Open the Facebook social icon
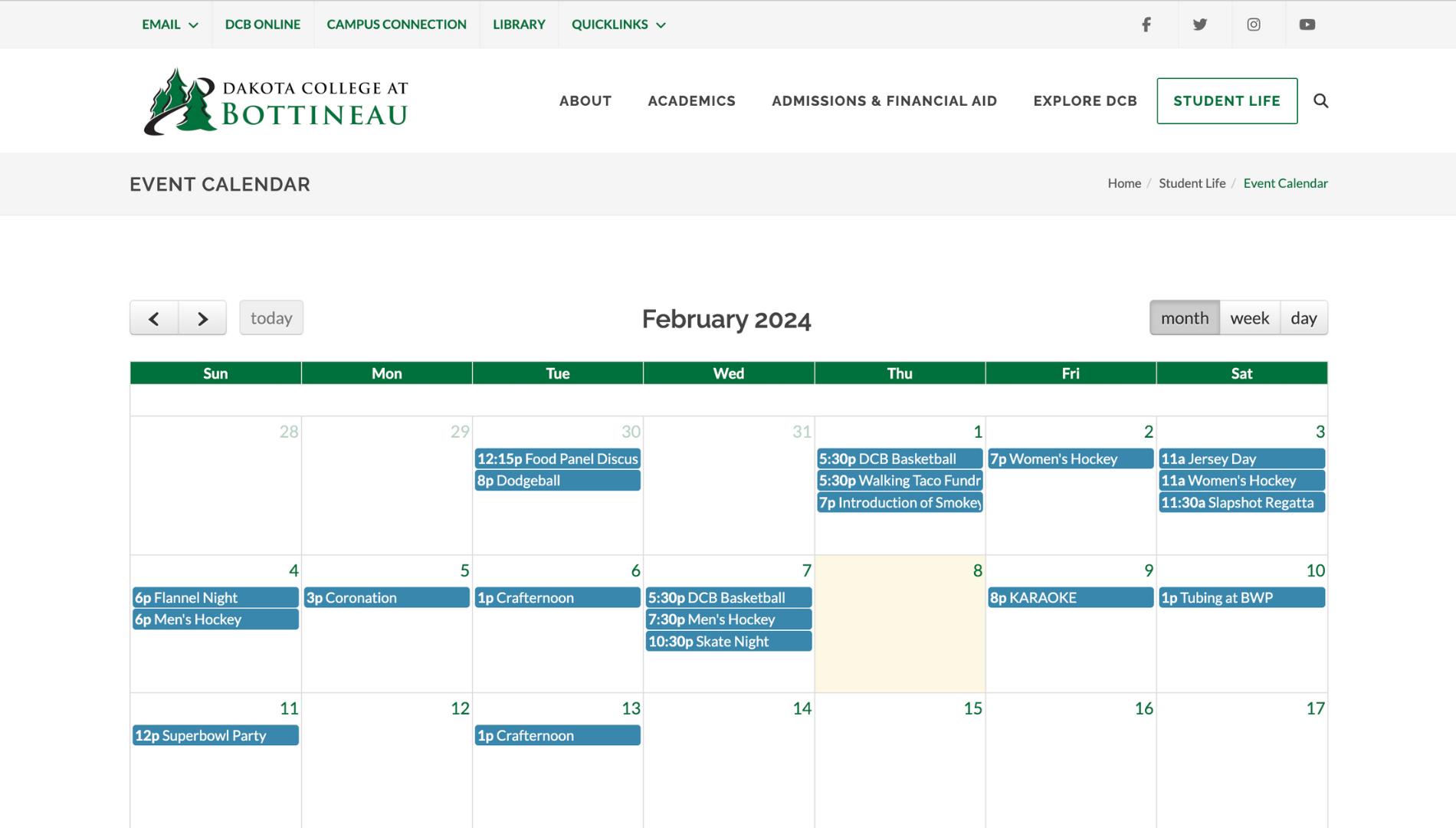The height and width of the screenshot is (828, 1456). (1146, 25)
